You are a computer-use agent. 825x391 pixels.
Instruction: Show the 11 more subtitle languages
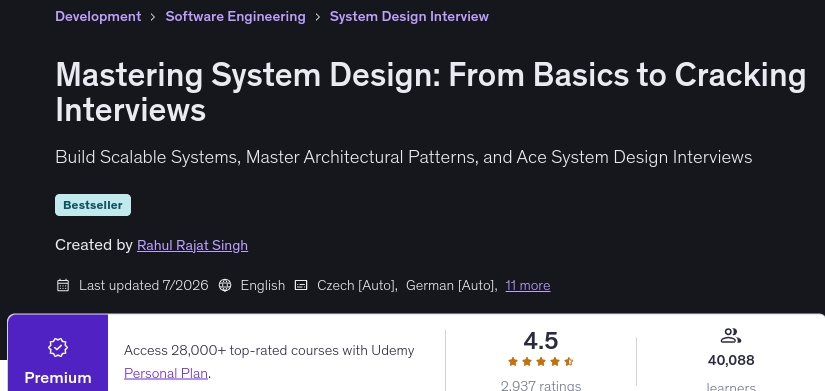click(x=528, y=285)
